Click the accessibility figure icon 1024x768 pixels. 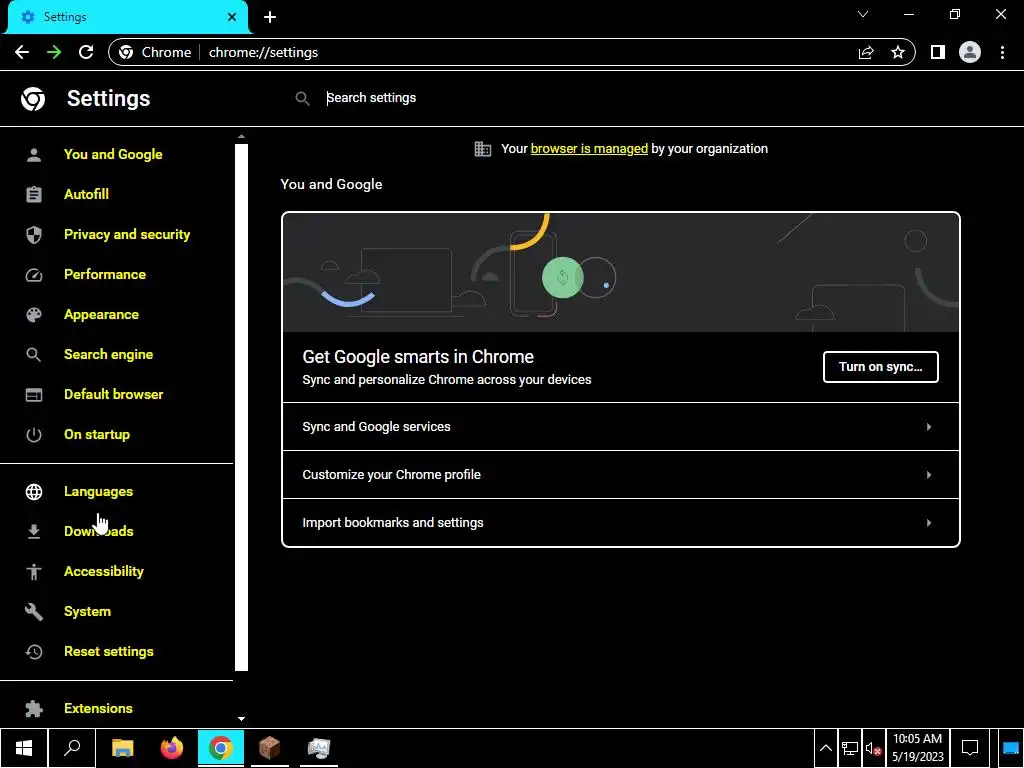click(x=34, y=571)
